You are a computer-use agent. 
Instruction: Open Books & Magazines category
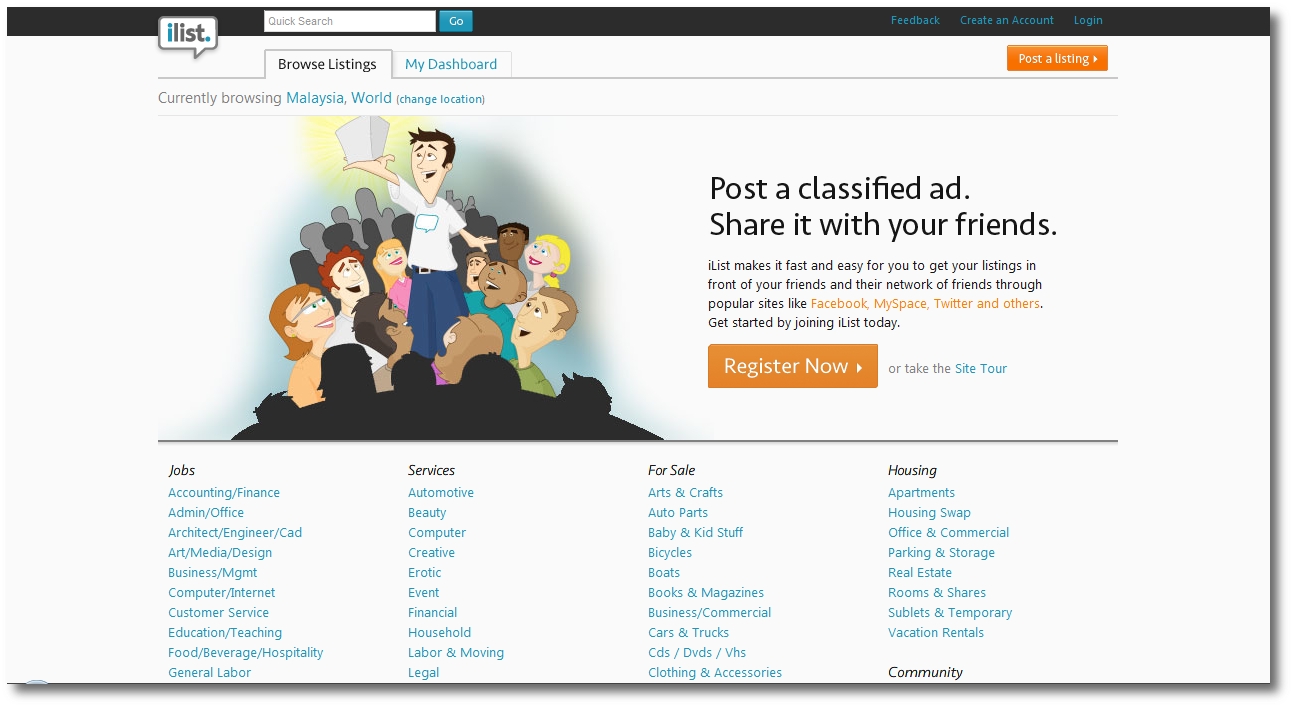tap(706, 593)
